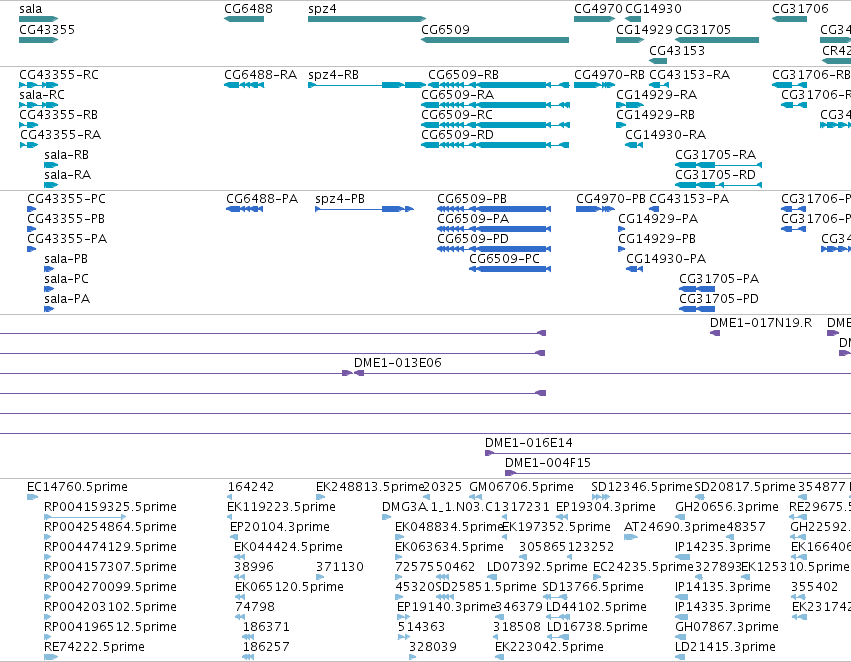Select protein CG43355-PC
The height and width of the screenshot is (662, 851).
click(x=31, y=209)
